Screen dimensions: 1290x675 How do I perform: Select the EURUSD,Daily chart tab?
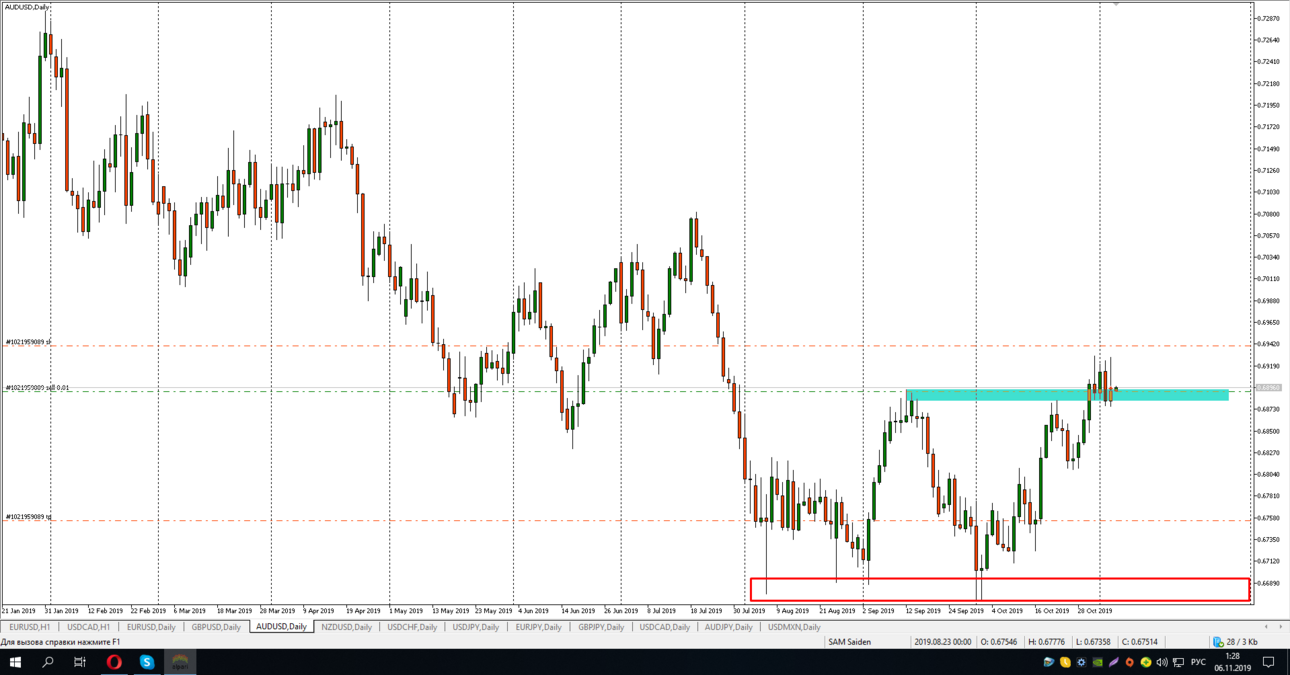coord(151,627)
